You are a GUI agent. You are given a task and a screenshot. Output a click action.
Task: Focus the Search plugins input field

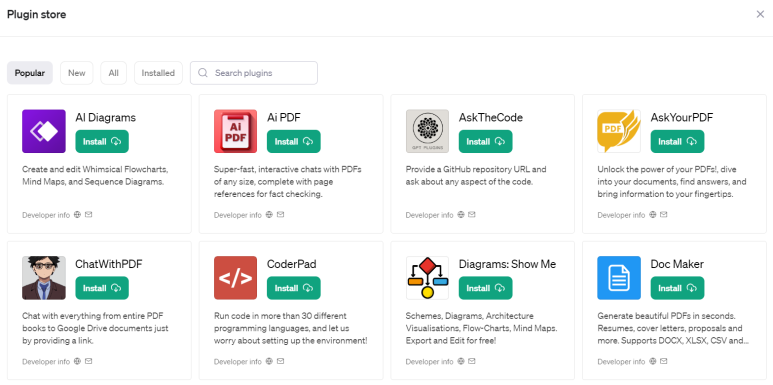click(x=254, y=73)
